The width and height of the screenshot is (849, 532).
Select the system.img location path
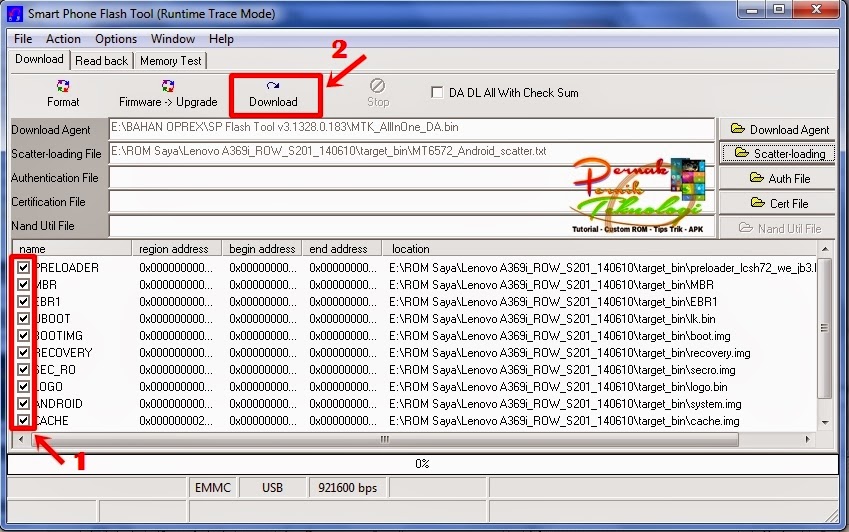click(565, 404)
